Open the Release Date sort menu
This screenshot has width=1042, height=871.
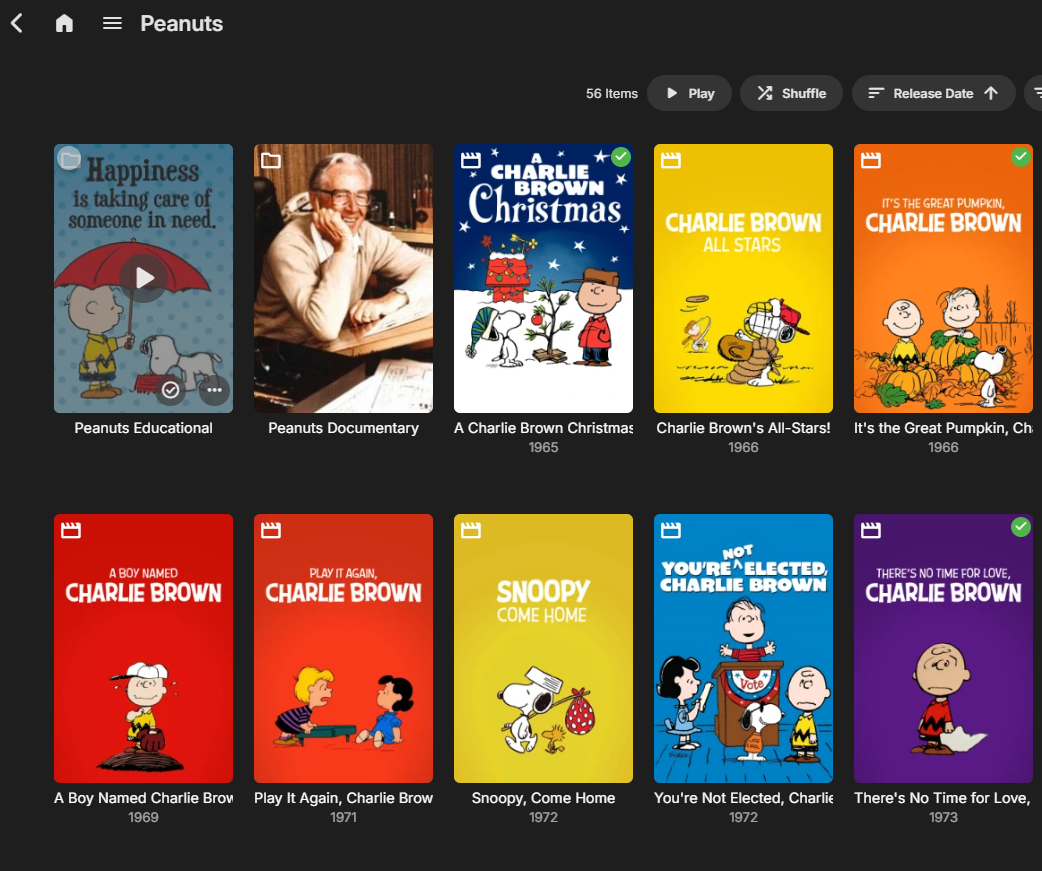pos(933,93)
